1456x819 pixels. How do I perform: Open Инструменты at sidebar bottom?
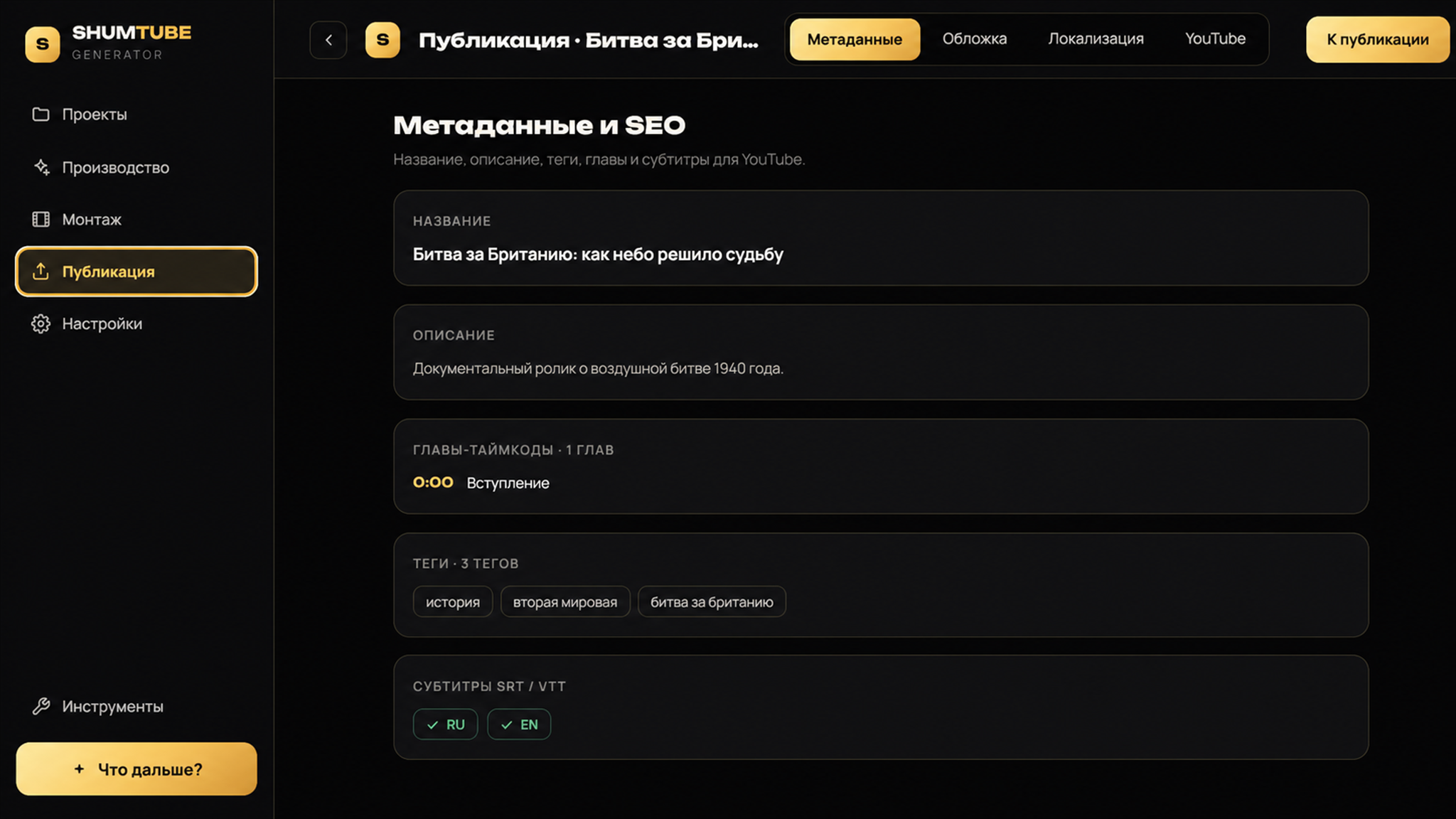[136, 706]
